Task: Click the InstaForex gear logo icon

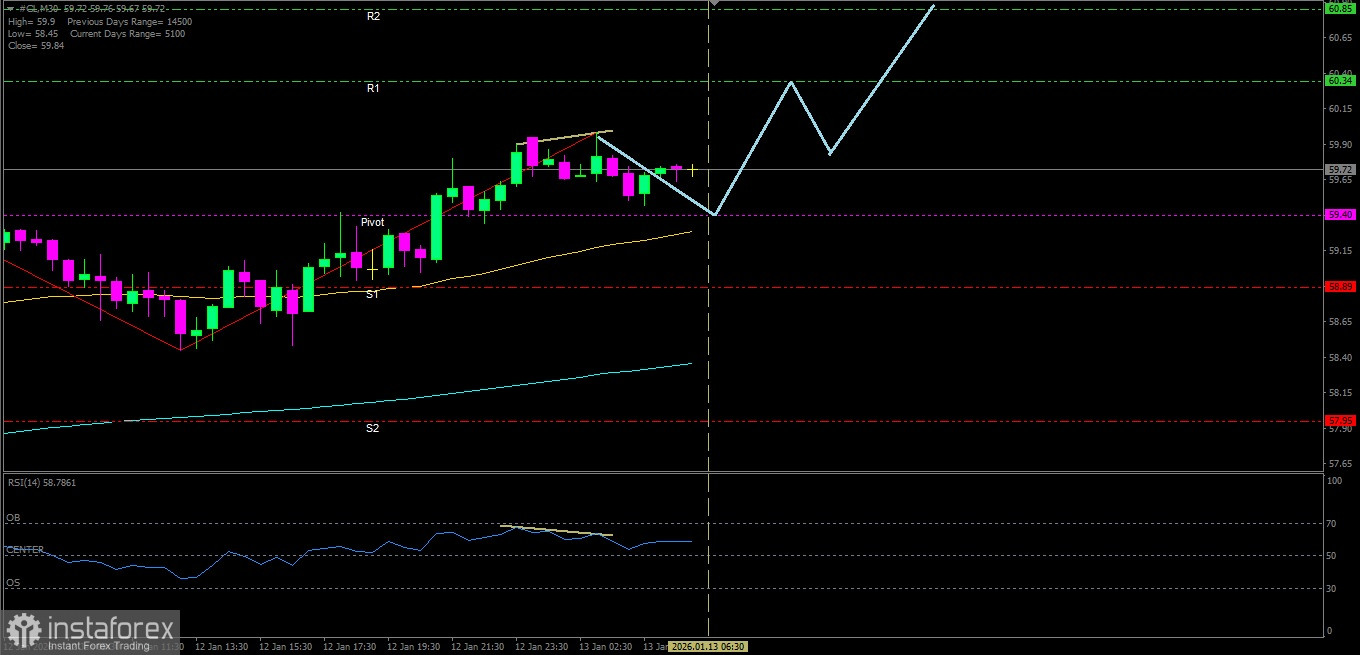Action: click(x=22, y=632)
